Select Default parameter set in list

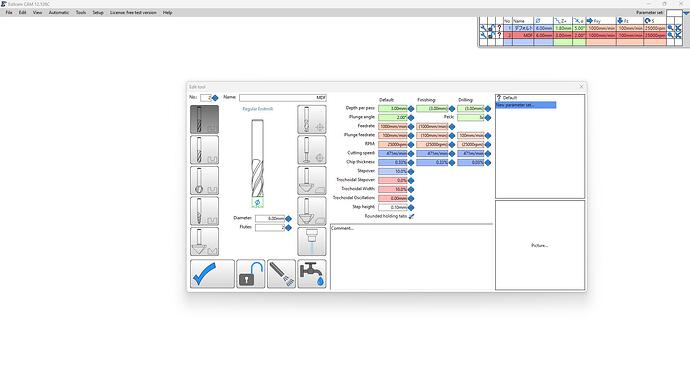click(x=510, y=98)
